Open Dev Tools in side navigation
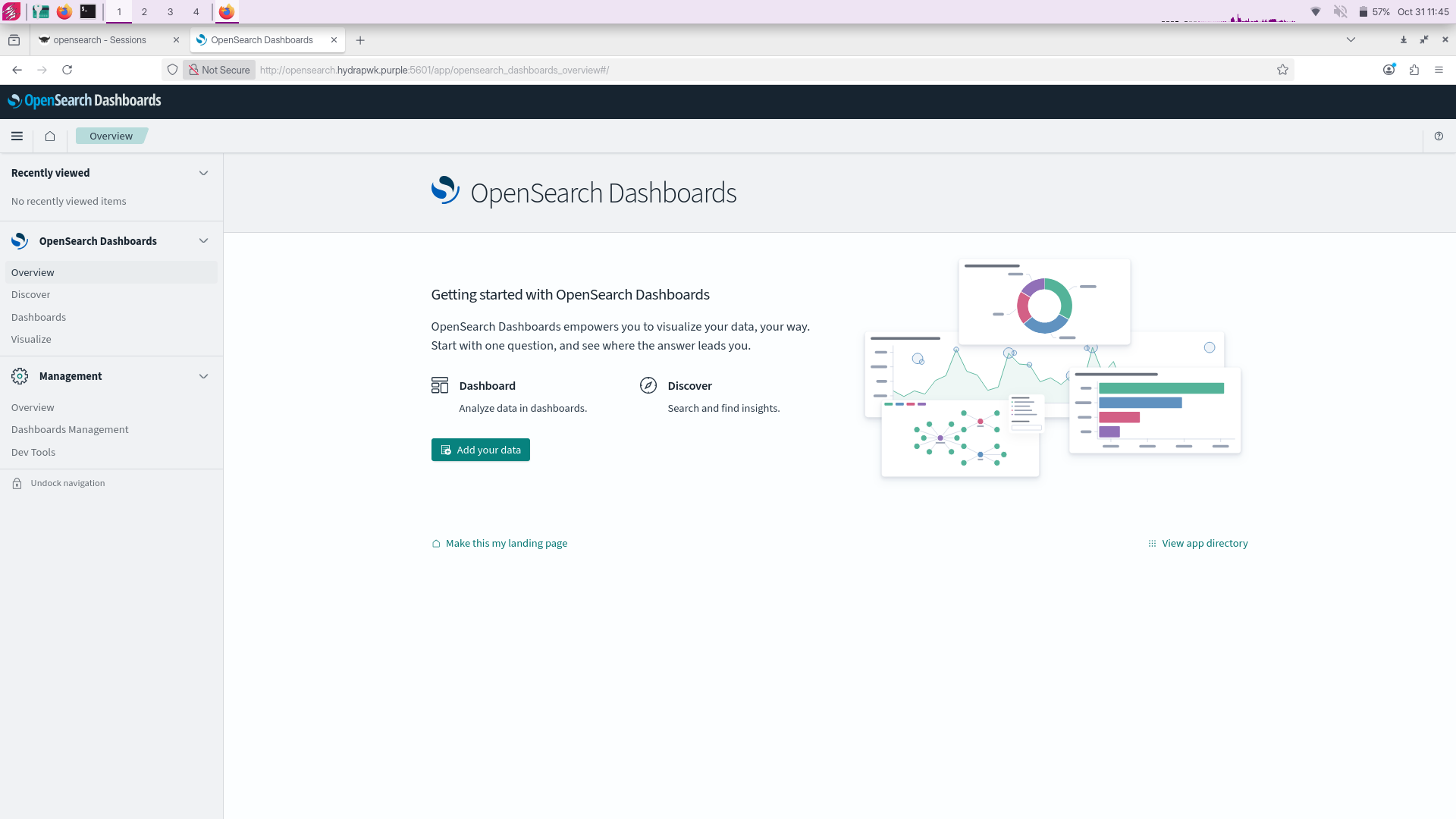 click(33, 453)
